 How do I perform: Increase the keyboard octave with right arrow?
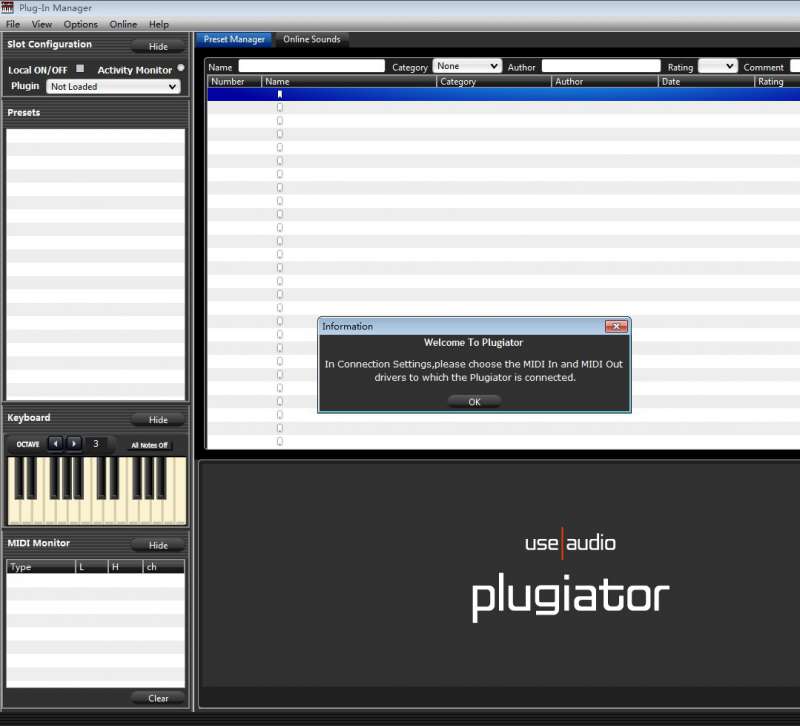pos(74,444)
